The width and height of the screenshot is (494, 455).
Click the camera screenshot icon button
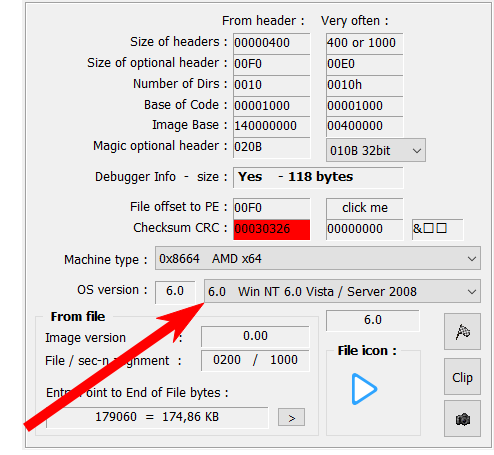[462, 419]
